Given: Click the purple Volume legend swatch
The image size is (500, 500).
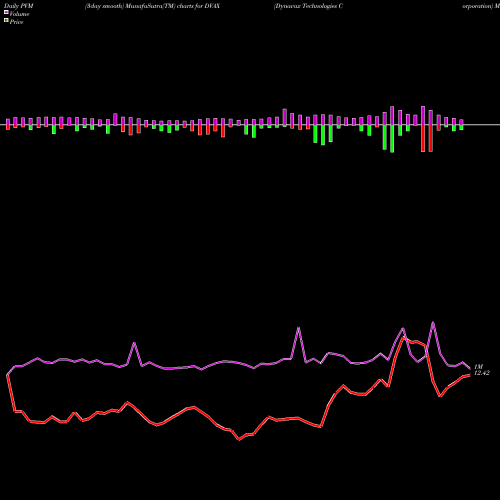Looking at the screenshot, I should tap(6, 12).
